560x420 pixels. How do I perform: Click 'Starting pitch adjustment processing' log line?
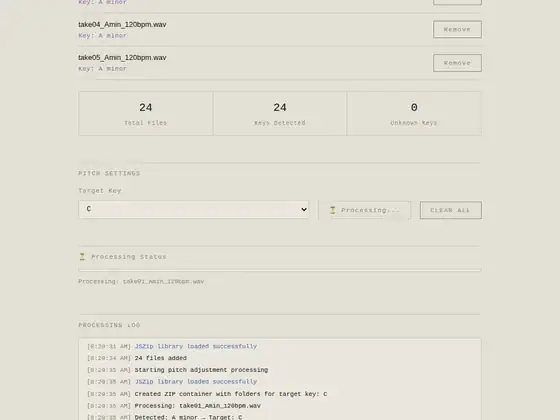(x=201, y=370)
